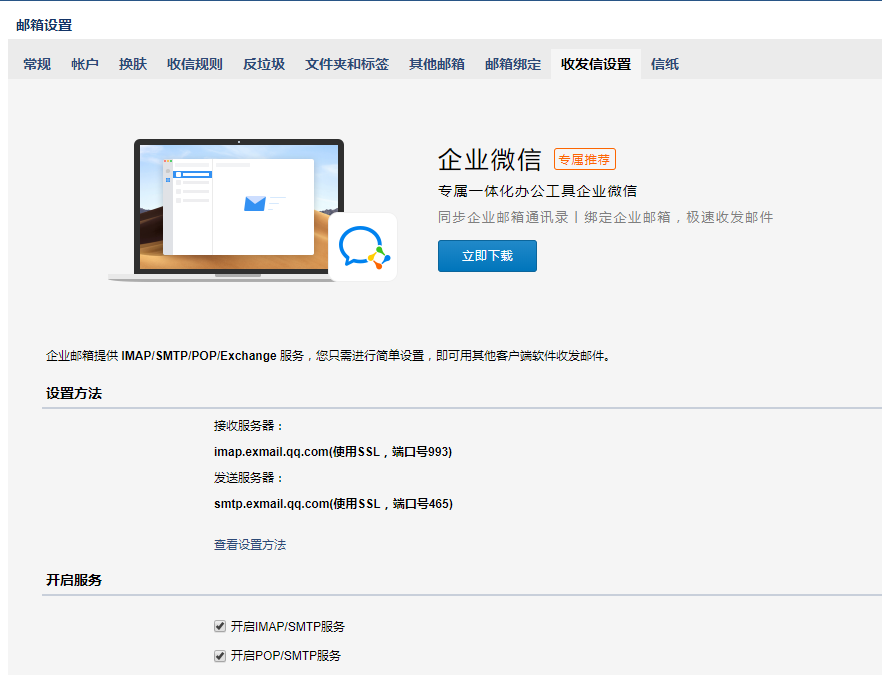Open the 信纸 tab

(x=665, y=64)
